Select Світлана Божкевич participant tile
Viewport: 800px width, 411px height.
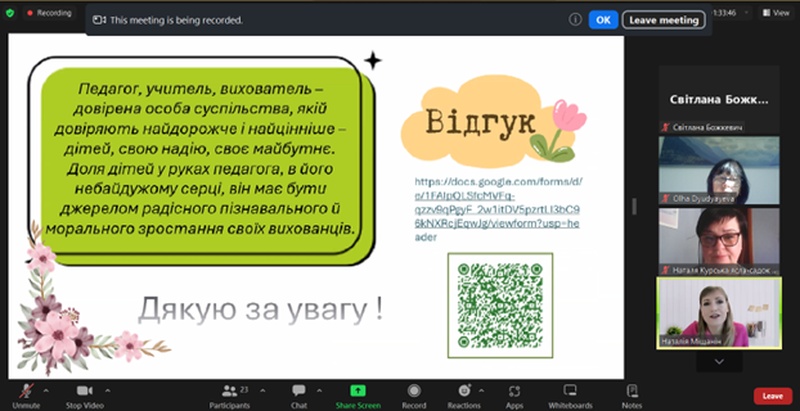tap(719, 100)
